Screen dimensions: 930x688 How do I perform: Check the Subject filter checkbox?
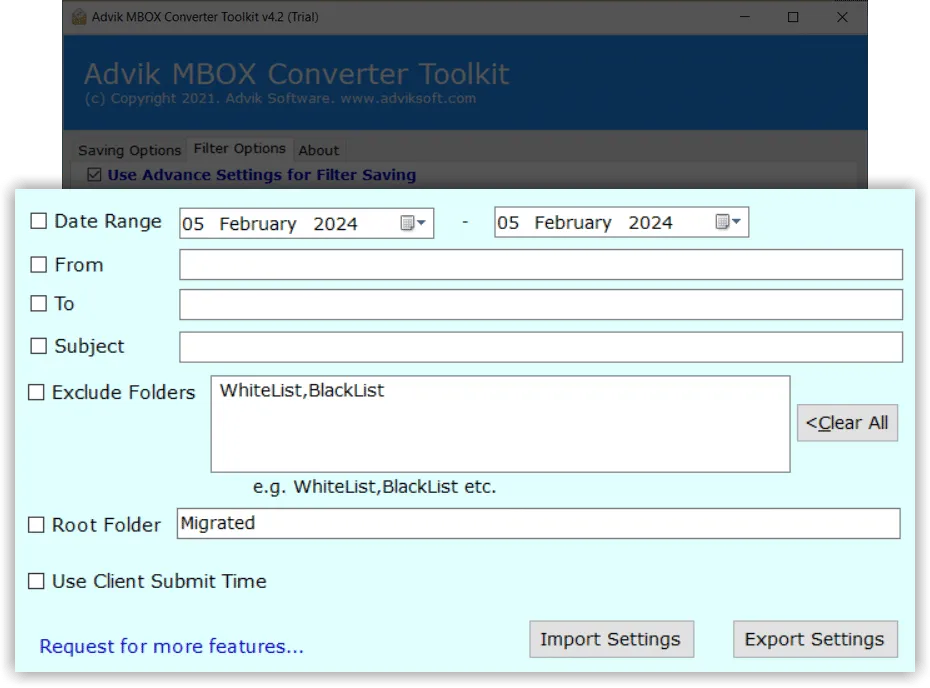39,346
